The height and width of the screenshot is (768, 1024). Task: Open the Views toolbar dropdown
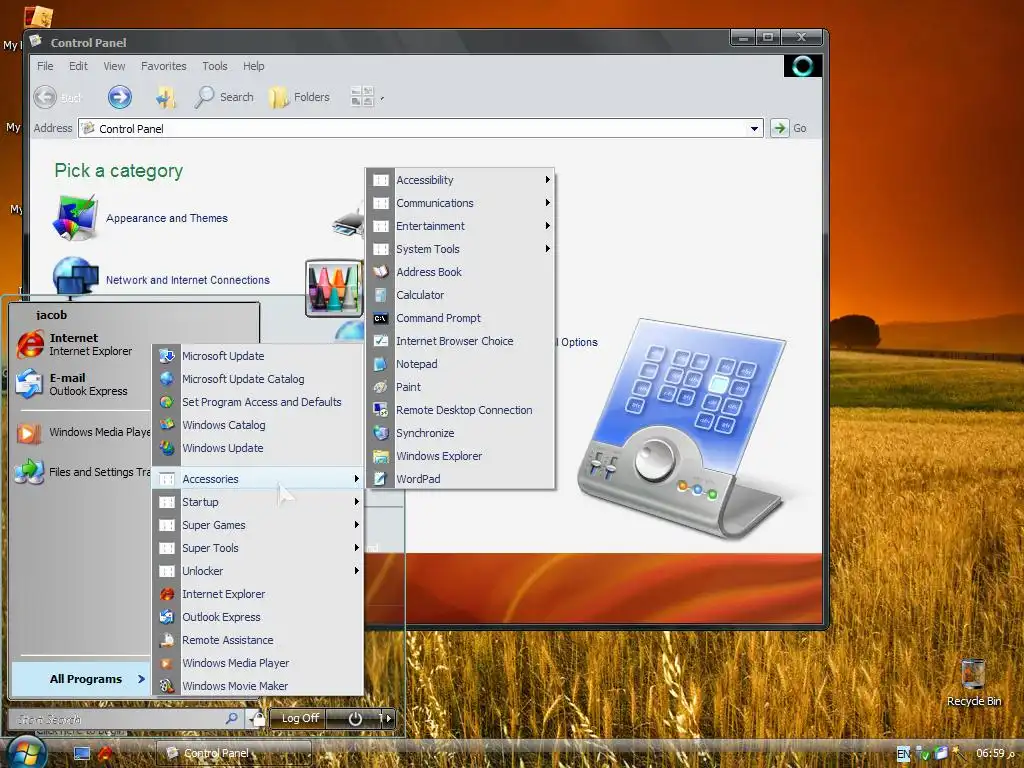coord(366,97)
